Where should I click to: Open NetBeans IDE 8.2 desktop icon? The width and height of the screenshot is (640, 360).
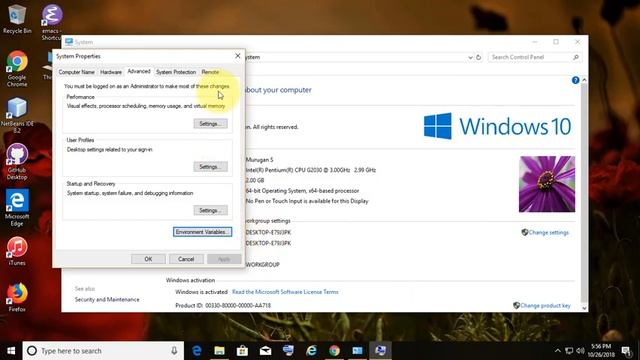tap(17, 115)
